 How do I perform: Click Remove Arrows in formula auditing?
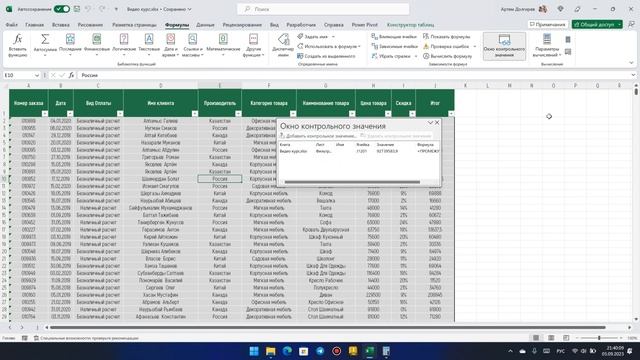391,56
